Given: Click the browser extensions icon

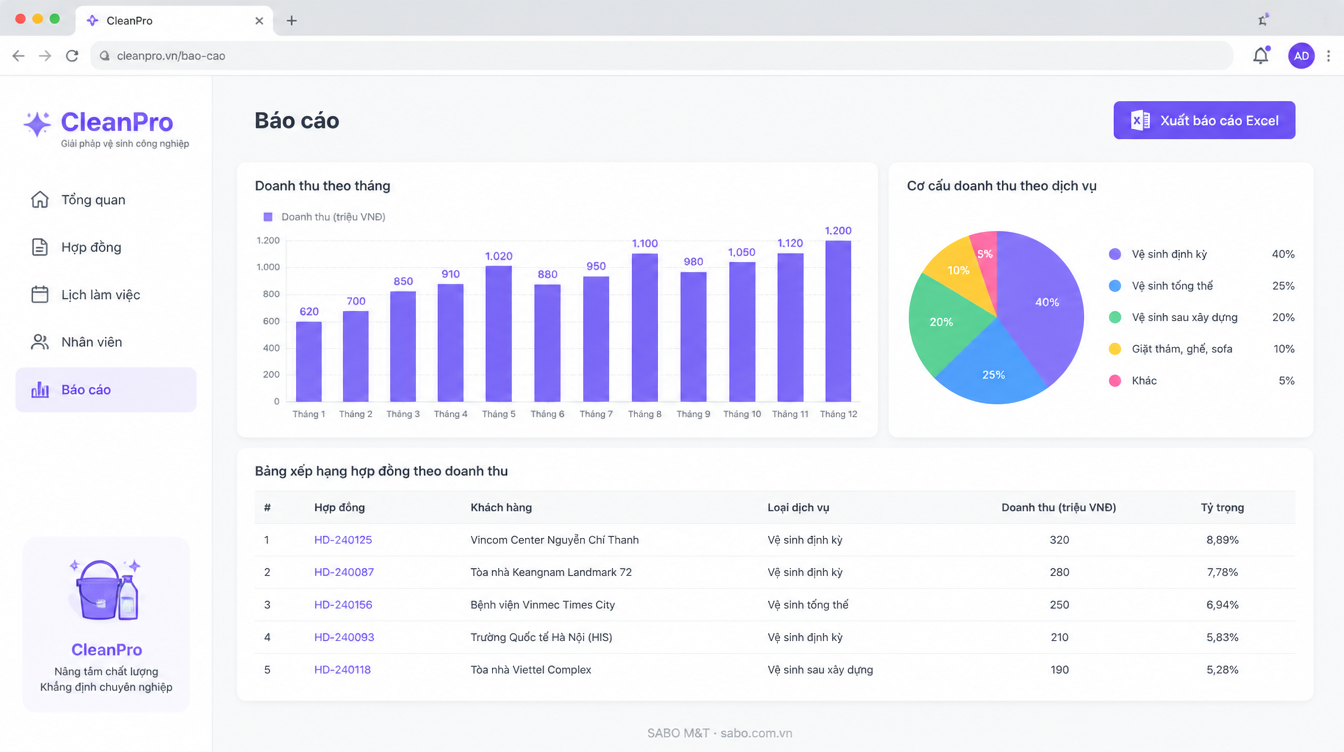Looking at the screenshot, I should point(1265,20).
